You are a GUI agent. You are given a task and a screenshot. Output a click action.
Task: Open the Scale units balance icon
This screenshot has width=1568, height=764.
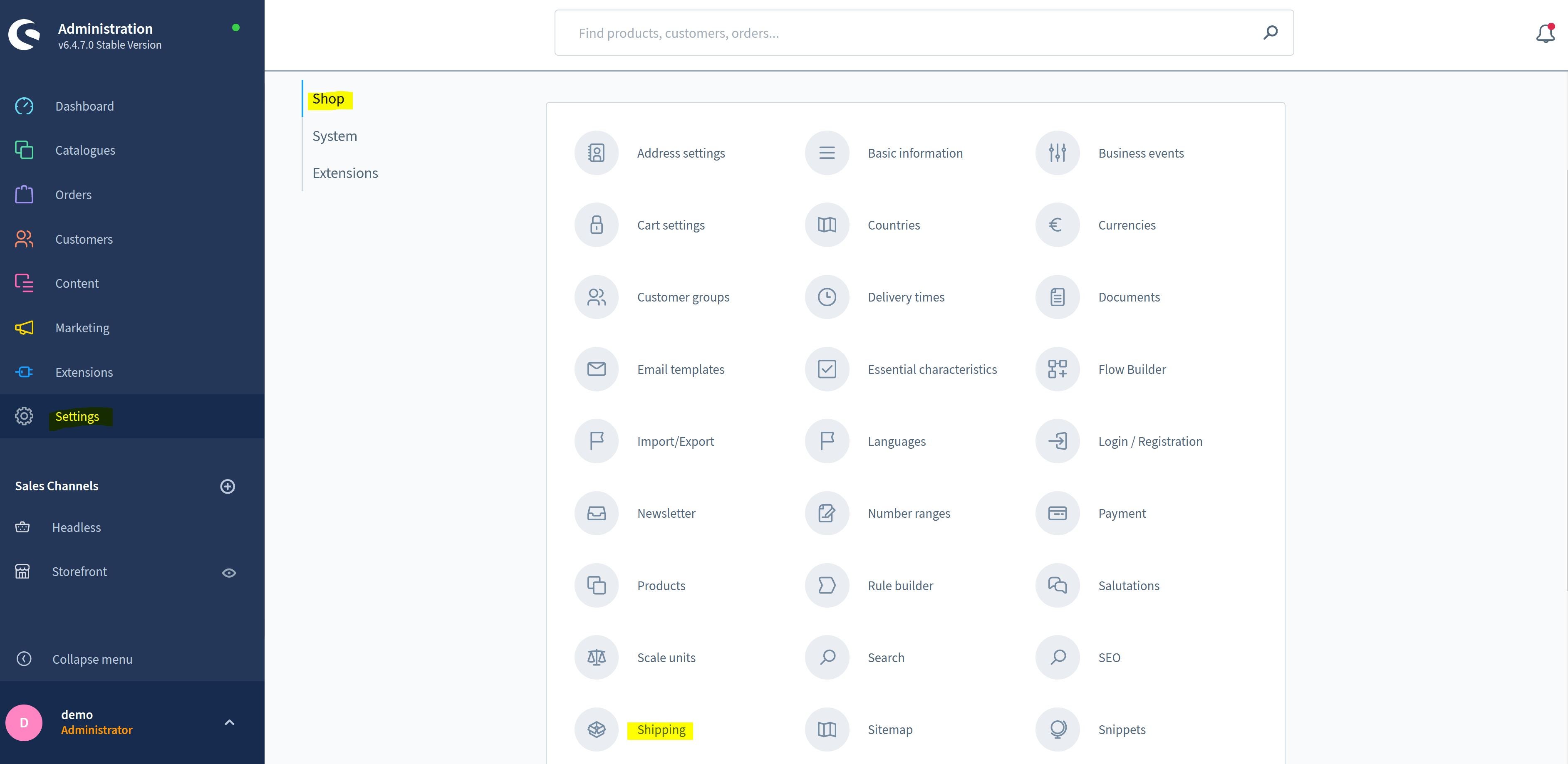(596, 658)
